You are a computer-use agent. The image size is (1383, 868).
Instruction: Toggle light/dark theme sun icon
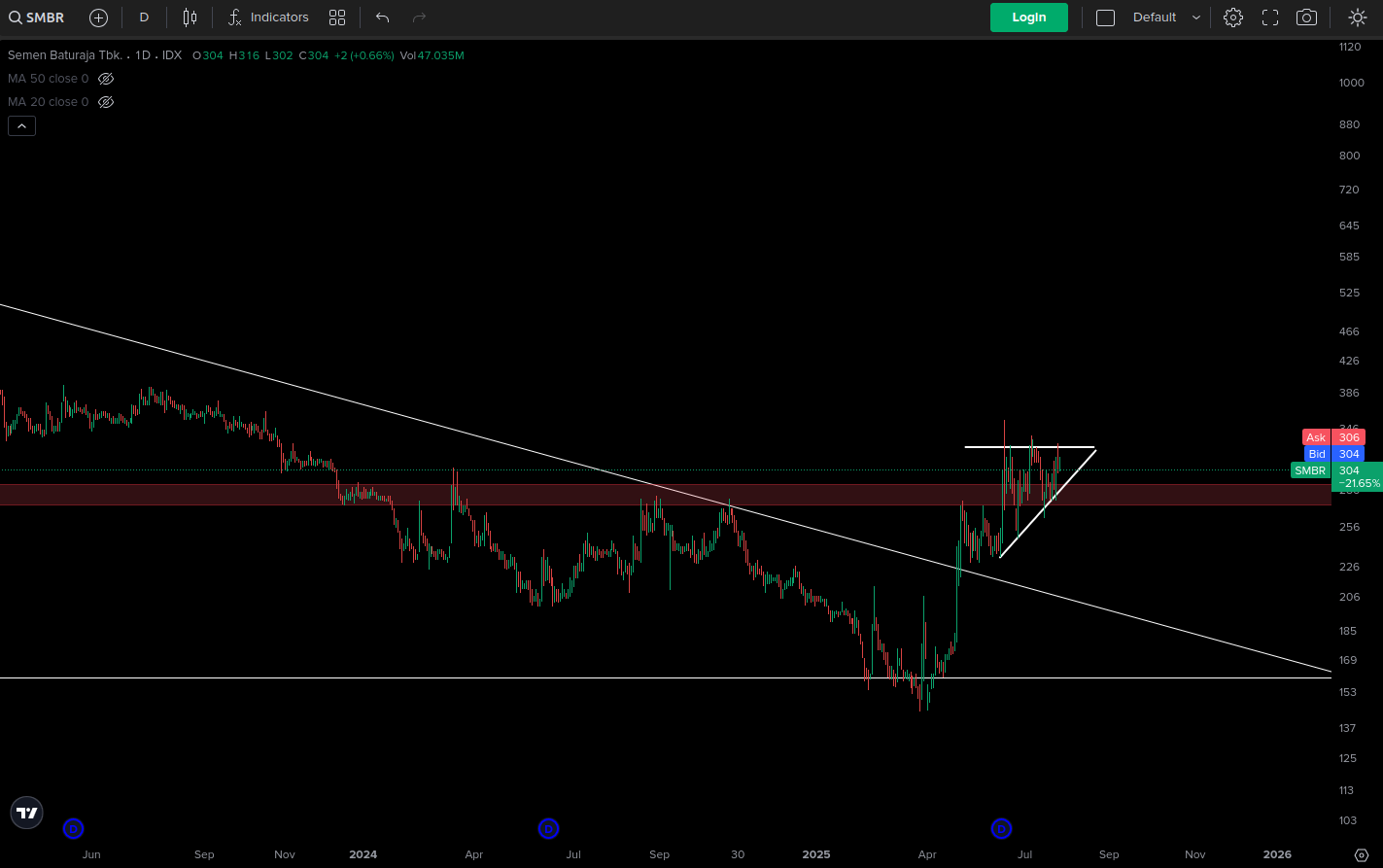tap(1358, 17)
